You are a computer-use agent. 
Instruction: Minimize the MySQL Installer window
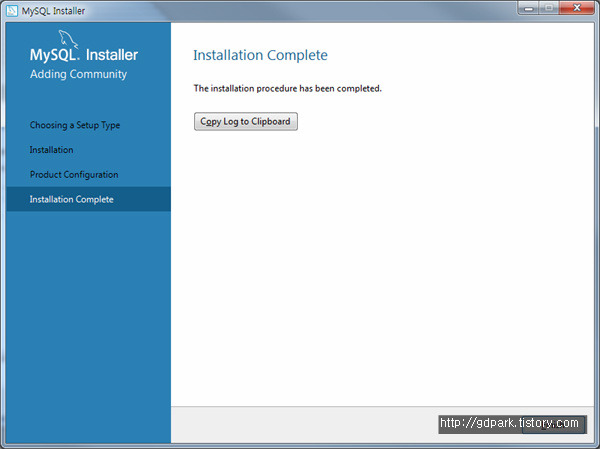click(529, 8)
